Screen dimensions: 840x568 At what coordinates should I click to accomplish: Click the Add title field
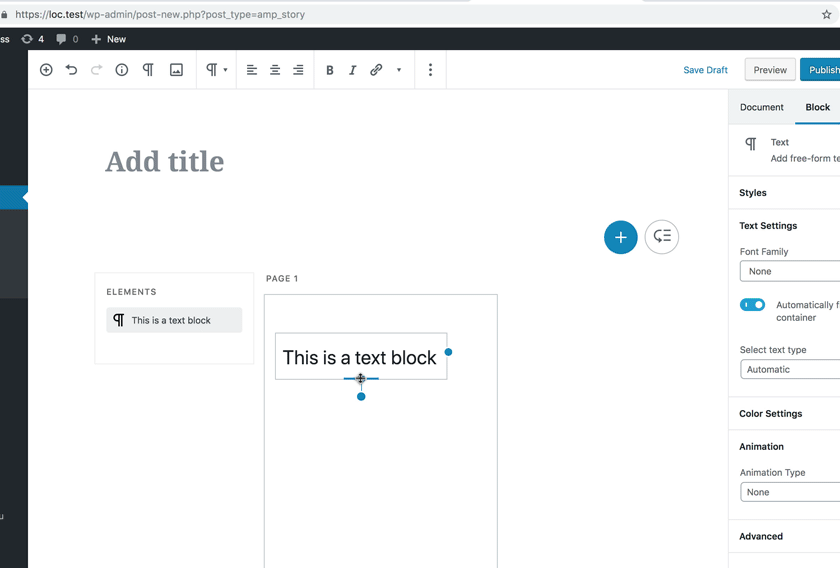click(164, 162)
